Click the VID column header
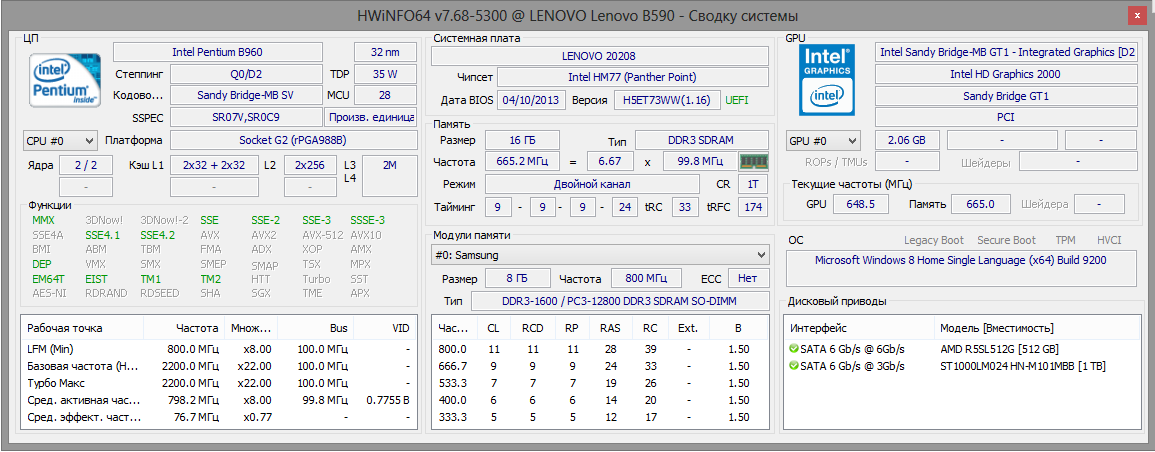 click(384, 328)
